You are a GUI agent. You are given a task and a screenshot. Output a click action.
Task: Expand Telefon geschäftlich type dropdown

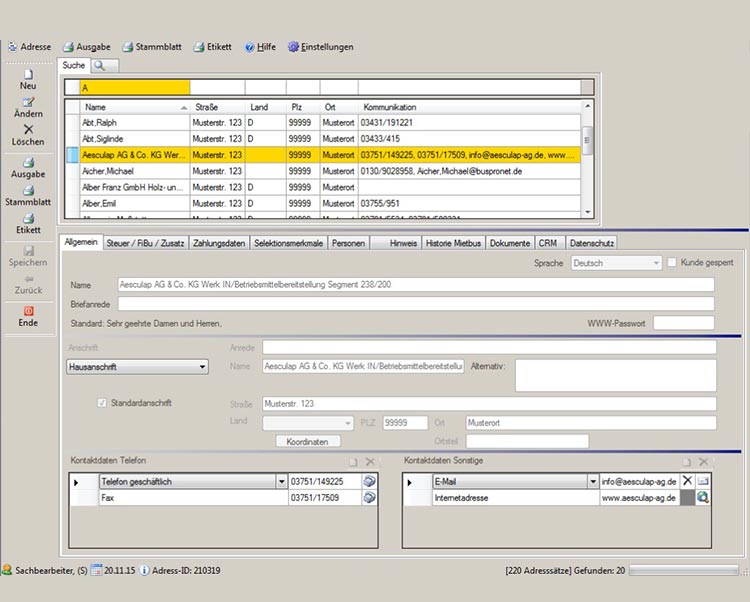pos(282,482)
